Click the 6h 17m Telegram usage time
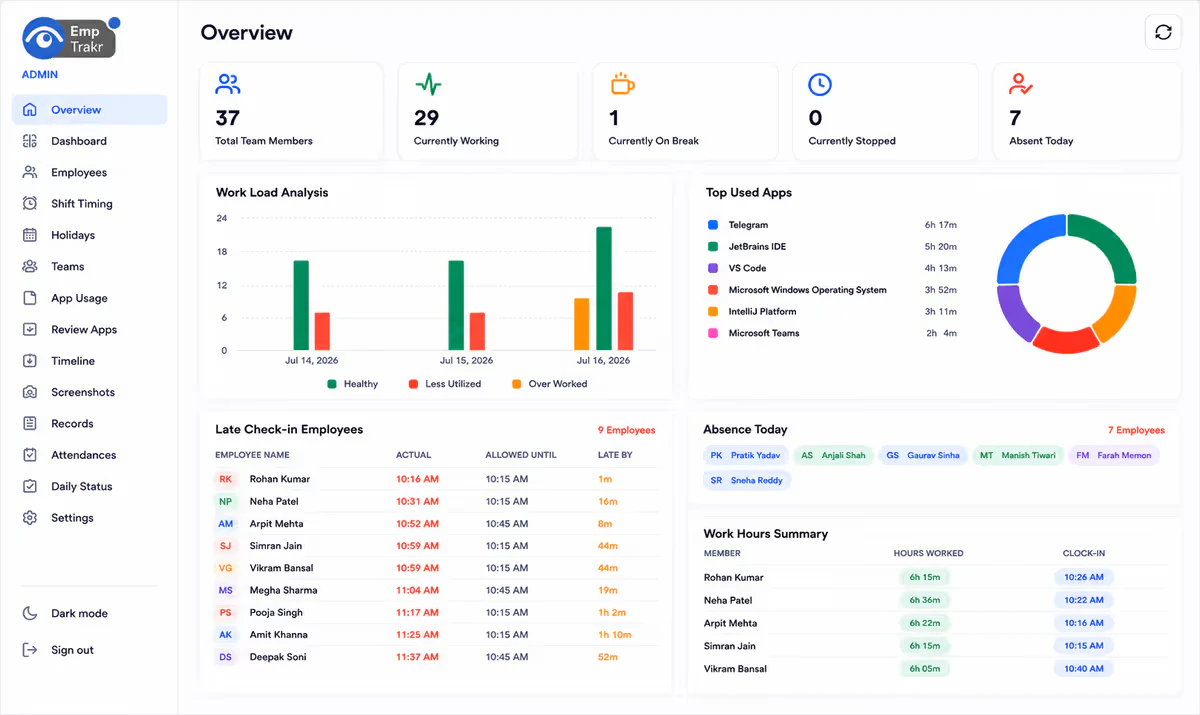 (x=941, y=225)
